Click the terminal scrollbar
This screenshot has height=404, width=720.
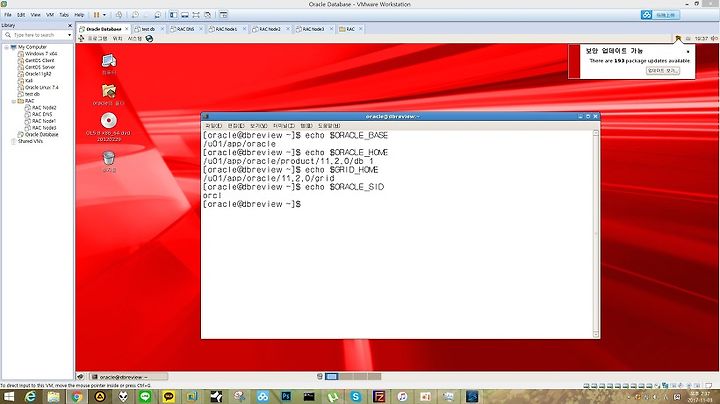click(x=596, y=234)
